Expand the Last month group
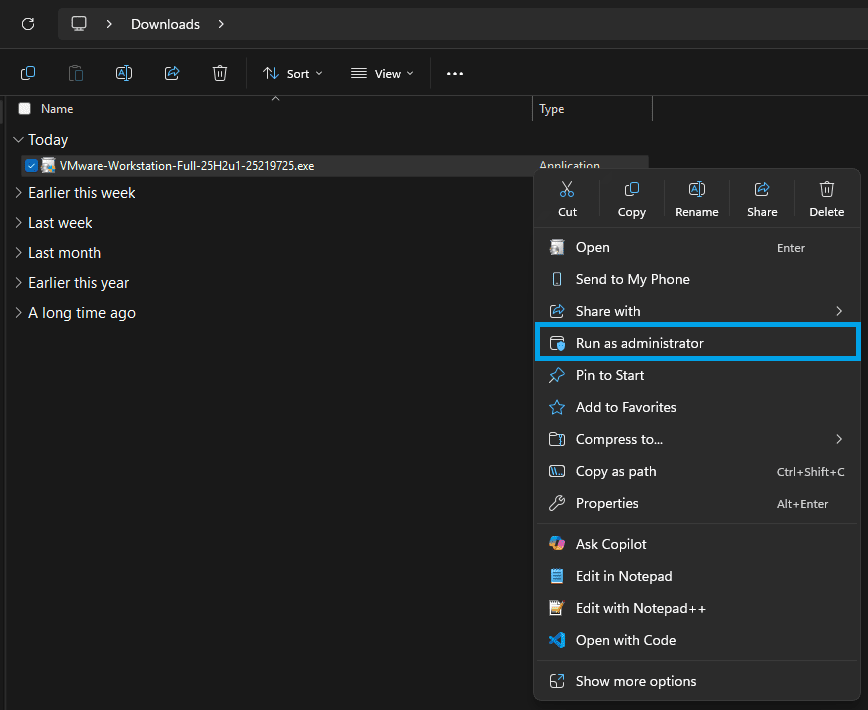Image resolution: width=868 pixels, height=710 pixels. pyautogui.click(x=18, y=253)
